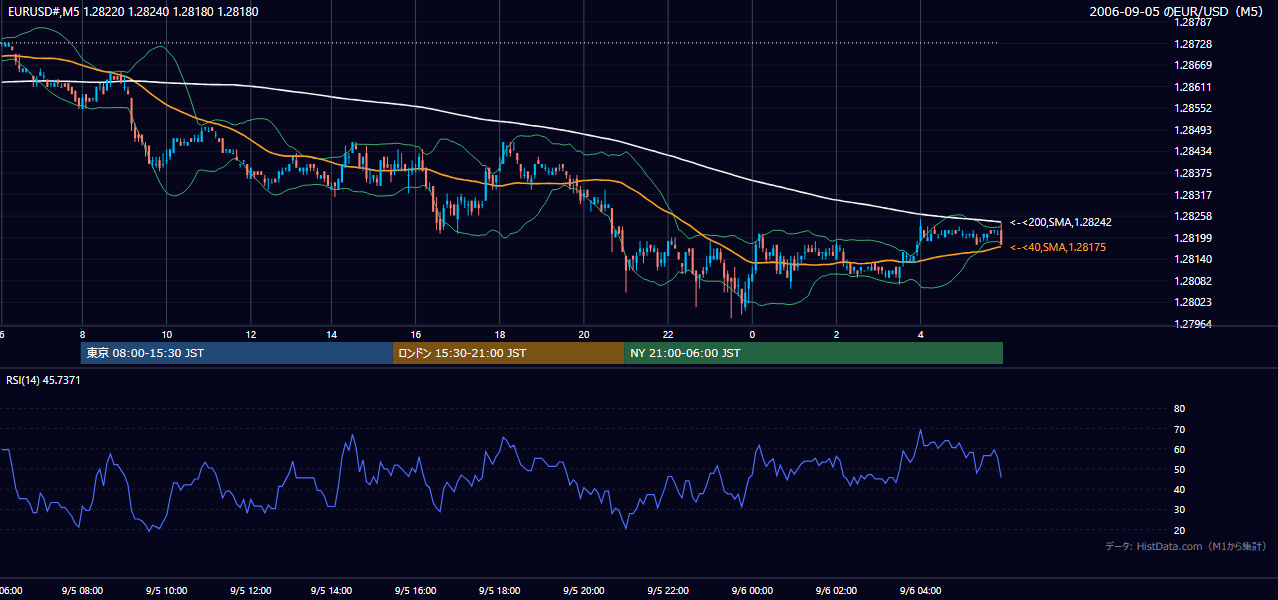
Task: Click the 9/6 04:00 bottom time label
Action: 920,591
